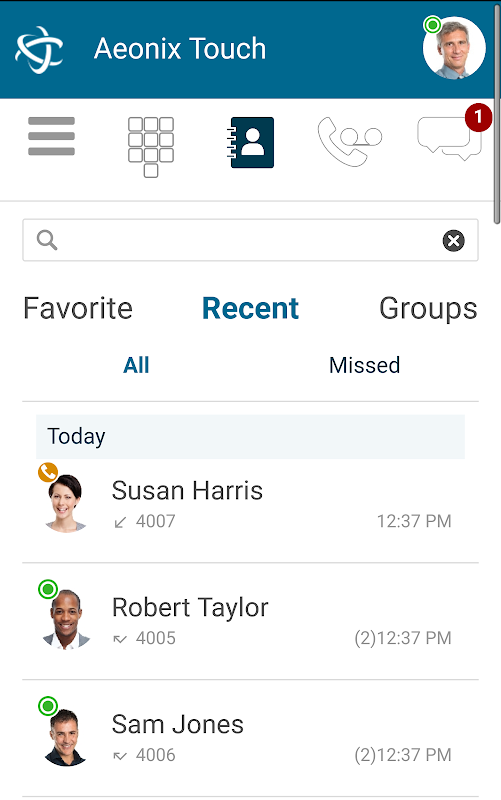Screen dimensions: 501x800
Task: Click the incoming call arrow by 4007
Action: 120,522
